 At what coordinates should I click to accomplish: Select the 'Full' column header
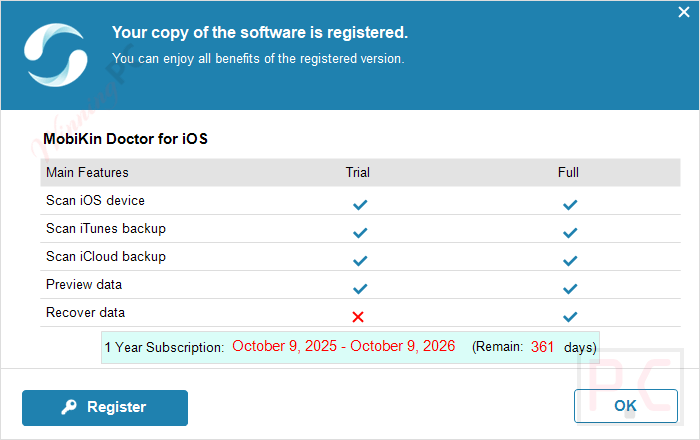[568, 172]
